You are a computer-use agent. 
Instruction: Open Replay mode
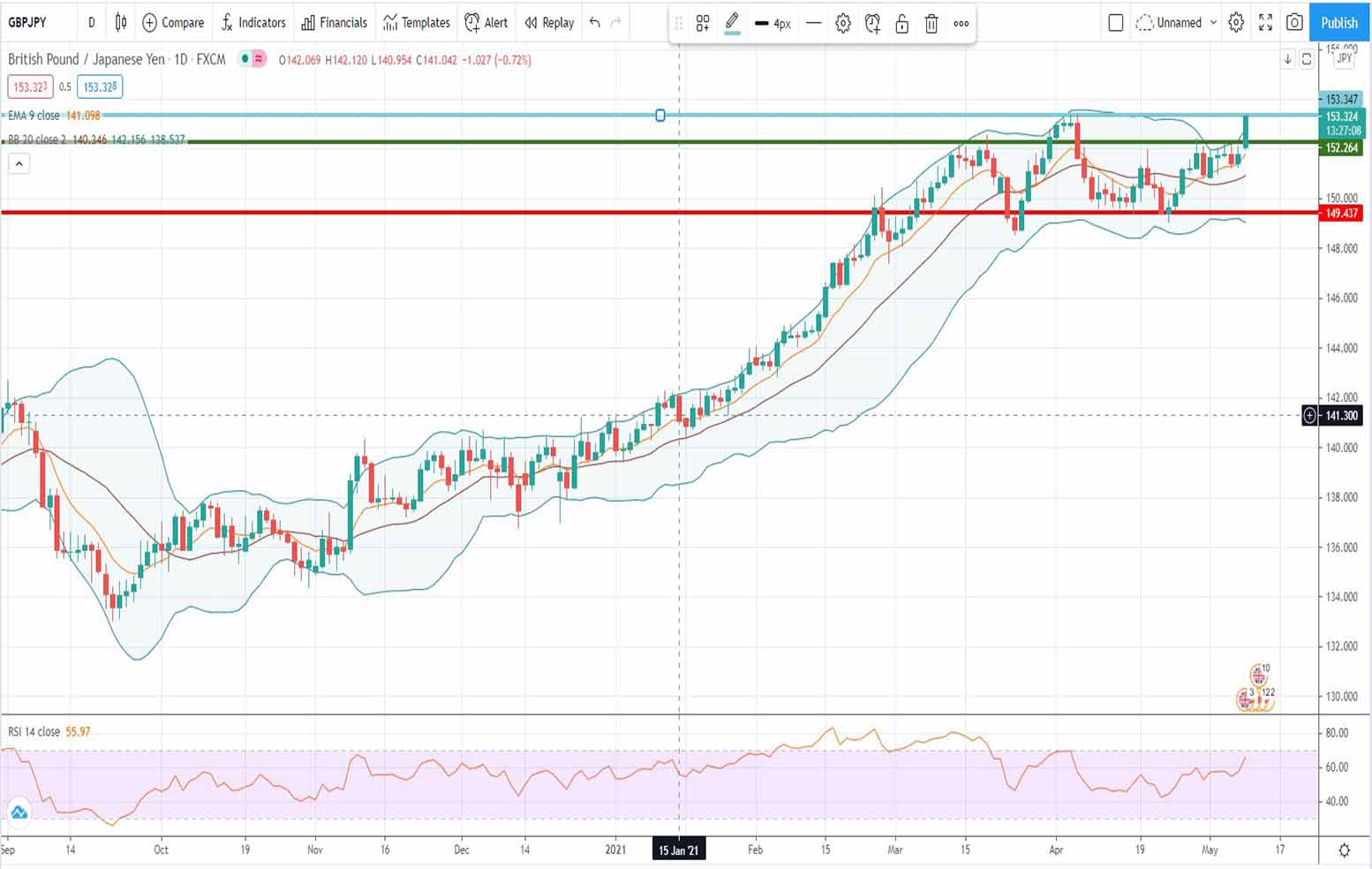click(547, 23)
